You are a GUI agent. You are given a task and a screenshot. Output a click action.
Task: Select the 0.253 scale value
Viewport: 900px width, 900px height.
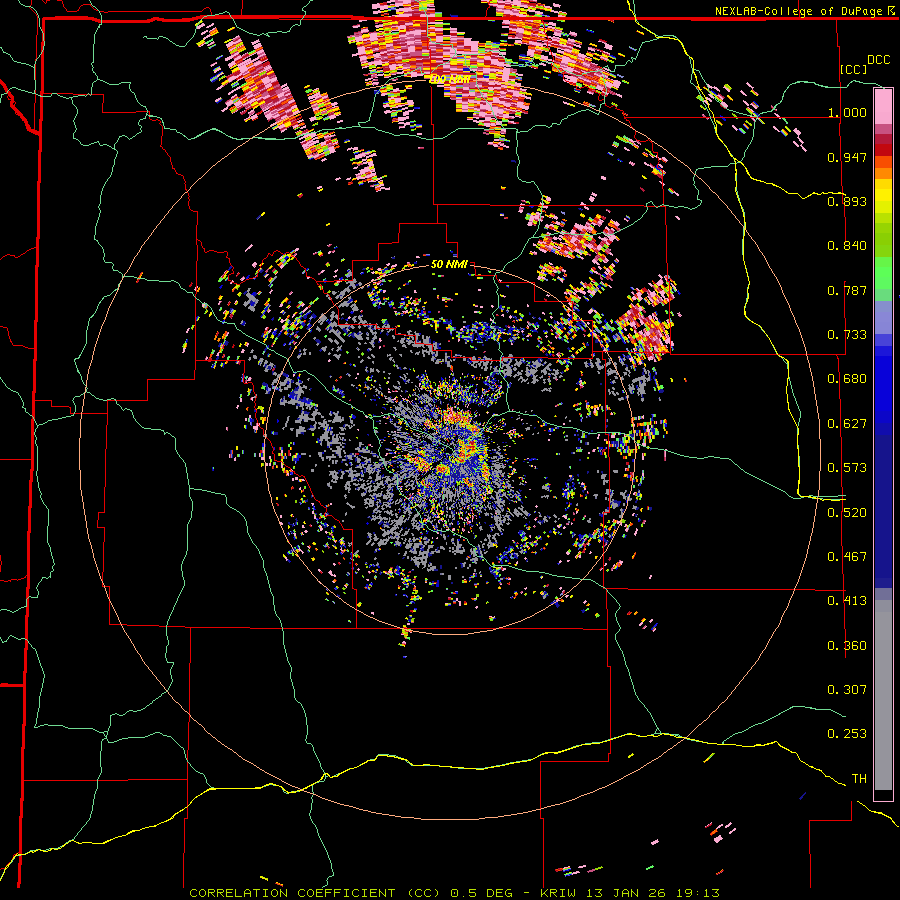(x=847, y=734)
